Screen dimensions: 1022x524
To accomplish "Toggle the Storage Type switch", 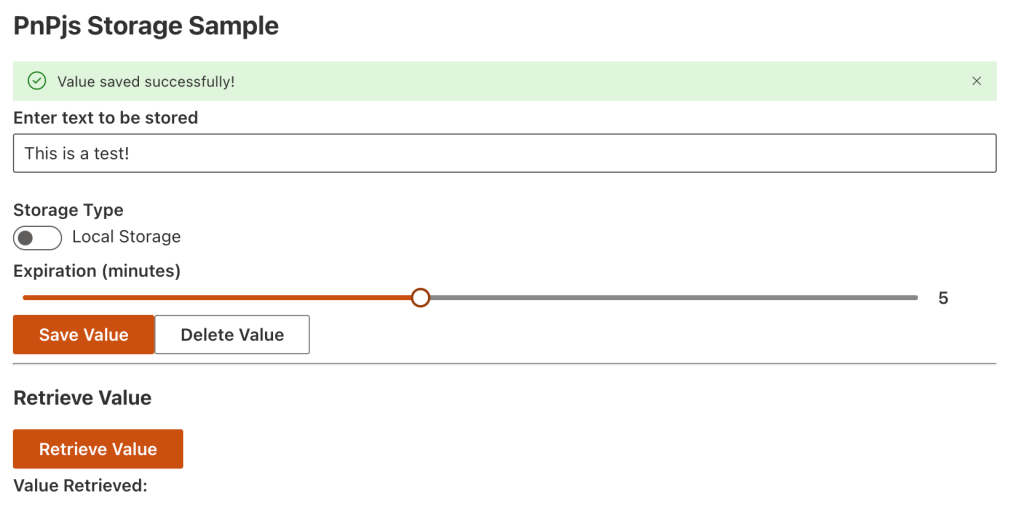I will tap(37, 238).
